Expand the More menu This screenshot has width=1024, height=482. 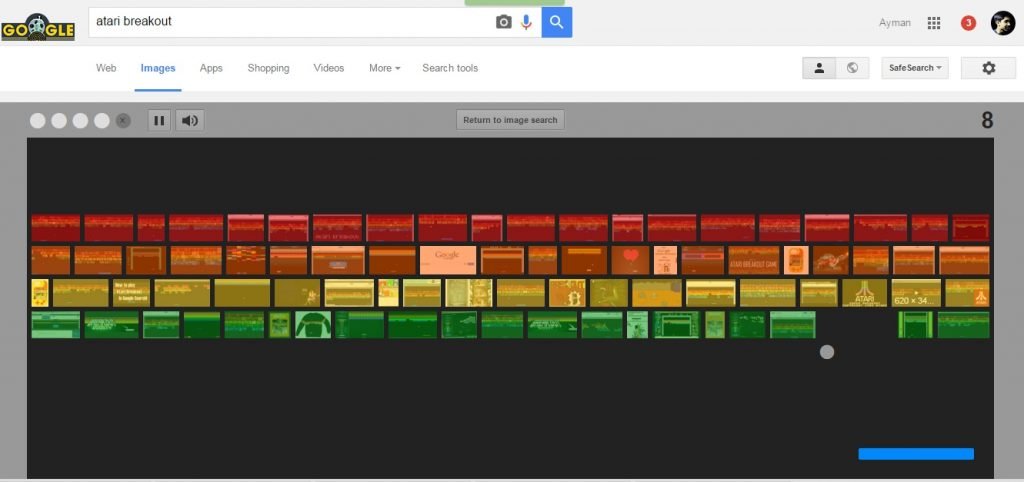point(384,68)
